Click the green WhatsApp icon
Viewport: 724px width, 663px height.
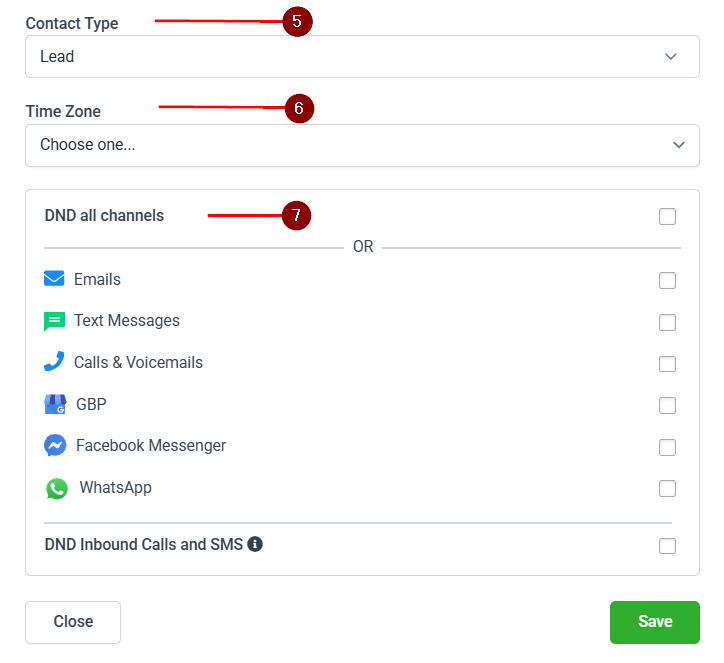[57, 488]
